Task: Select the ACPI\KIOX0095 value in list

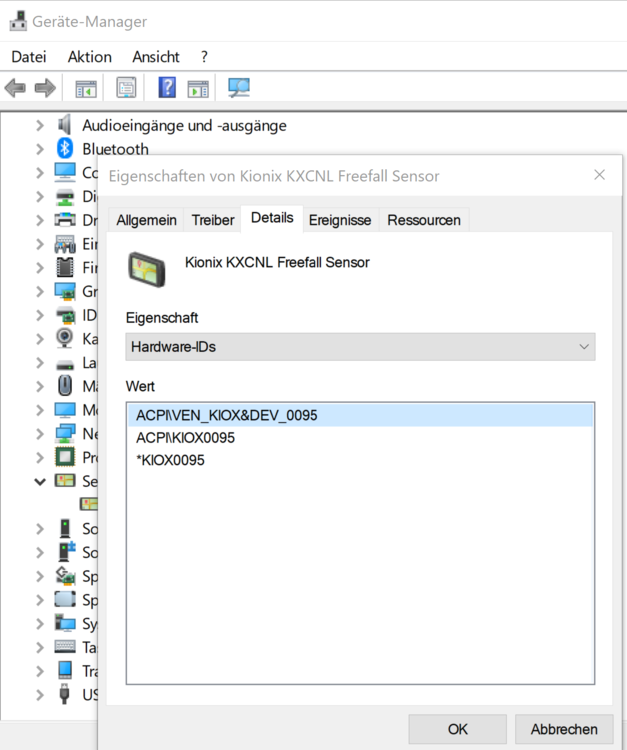Action: [x=185, y=438]
